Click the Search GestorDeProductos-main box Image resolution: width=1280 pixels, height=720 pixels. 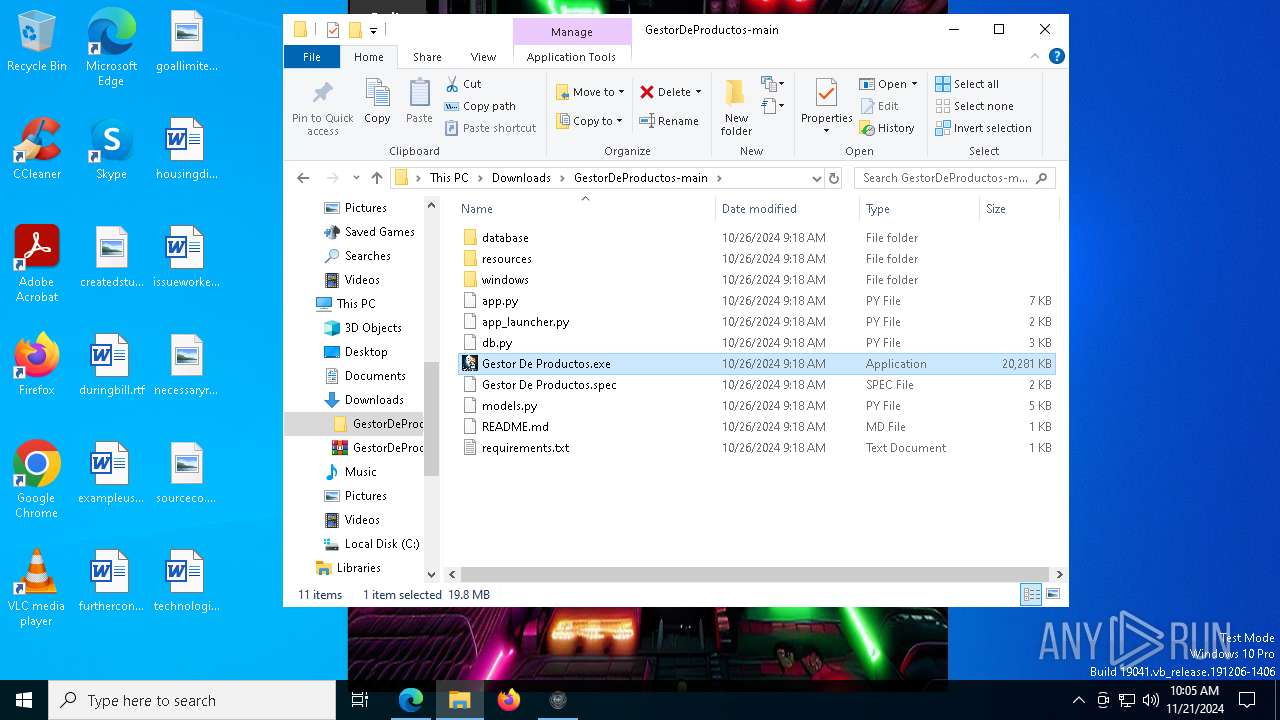pos(954,178)
